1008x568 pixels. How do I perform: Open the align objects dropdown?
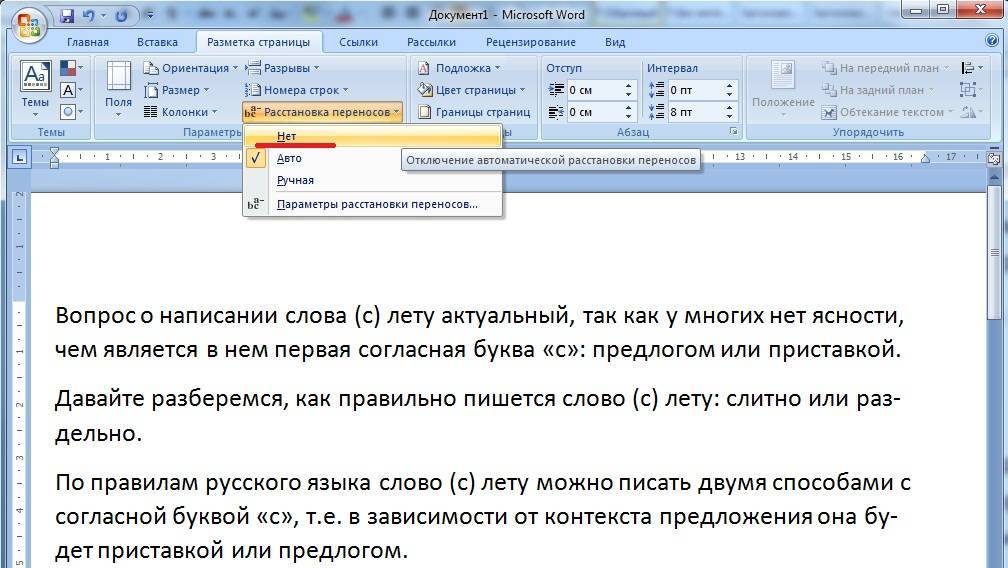971,67
